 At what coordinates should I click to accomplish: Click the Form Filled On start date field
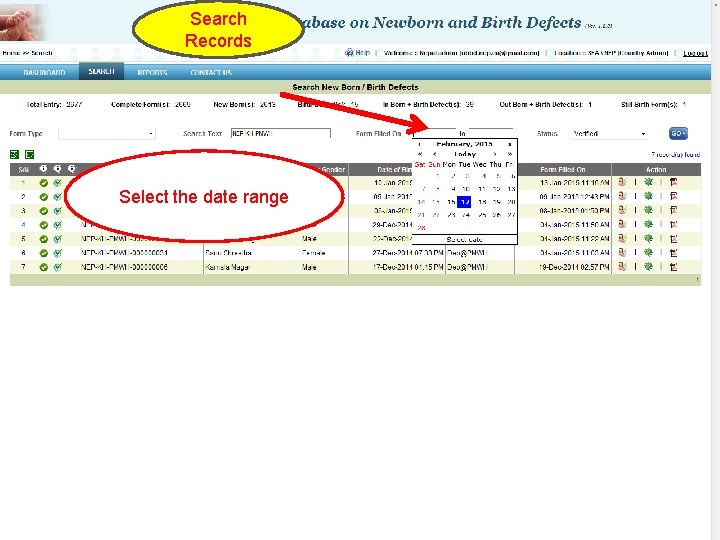tap(434, 133)
